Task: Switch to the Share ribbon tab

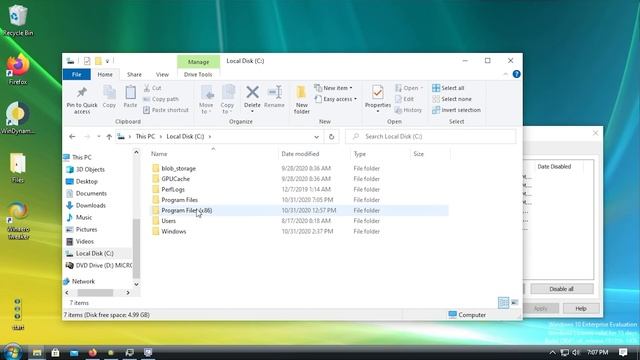Action: pos(134,74)
